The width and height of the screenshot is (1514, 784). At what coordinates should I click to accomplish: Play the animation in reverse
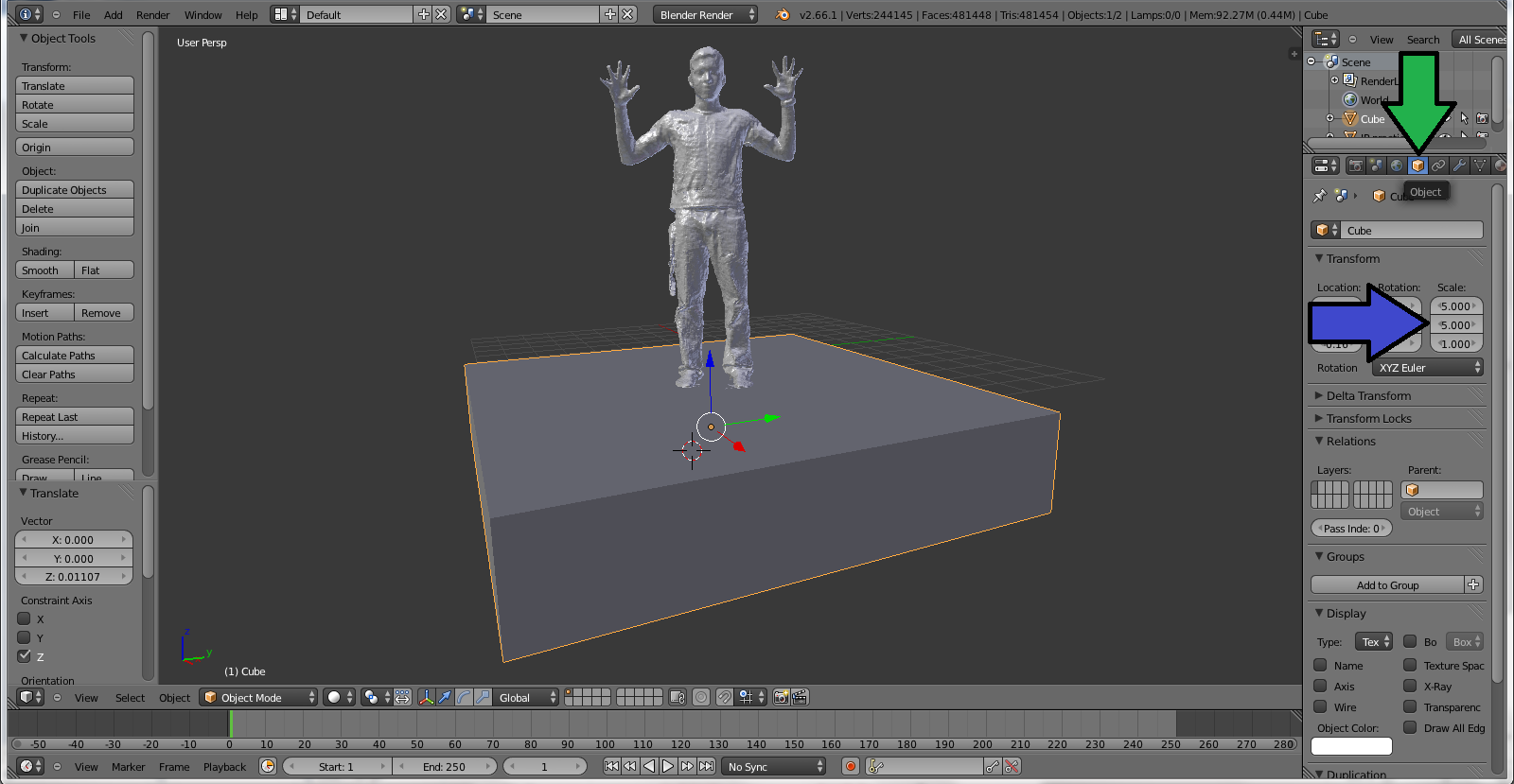point(649,766)
